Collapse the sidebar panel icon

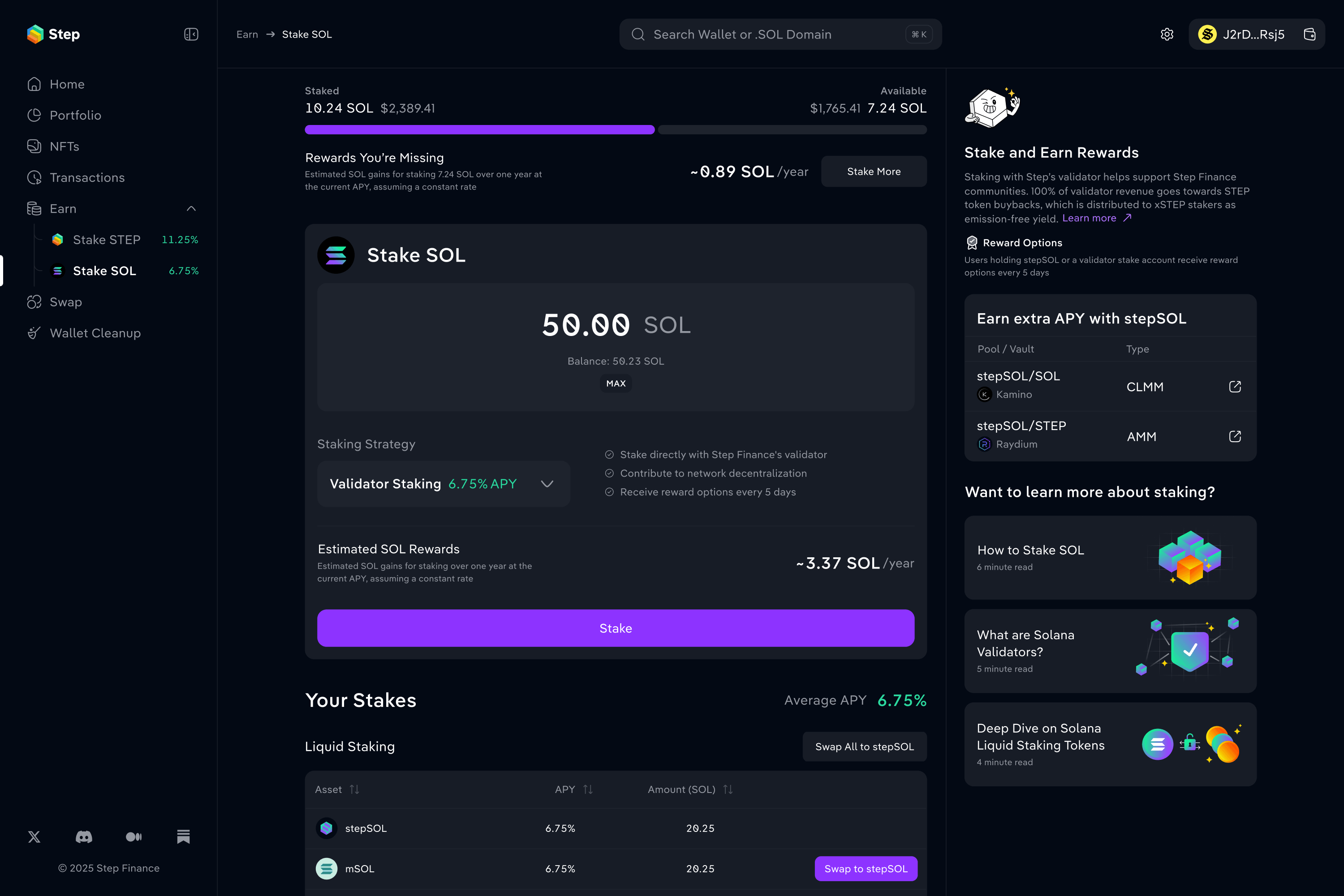191,34
